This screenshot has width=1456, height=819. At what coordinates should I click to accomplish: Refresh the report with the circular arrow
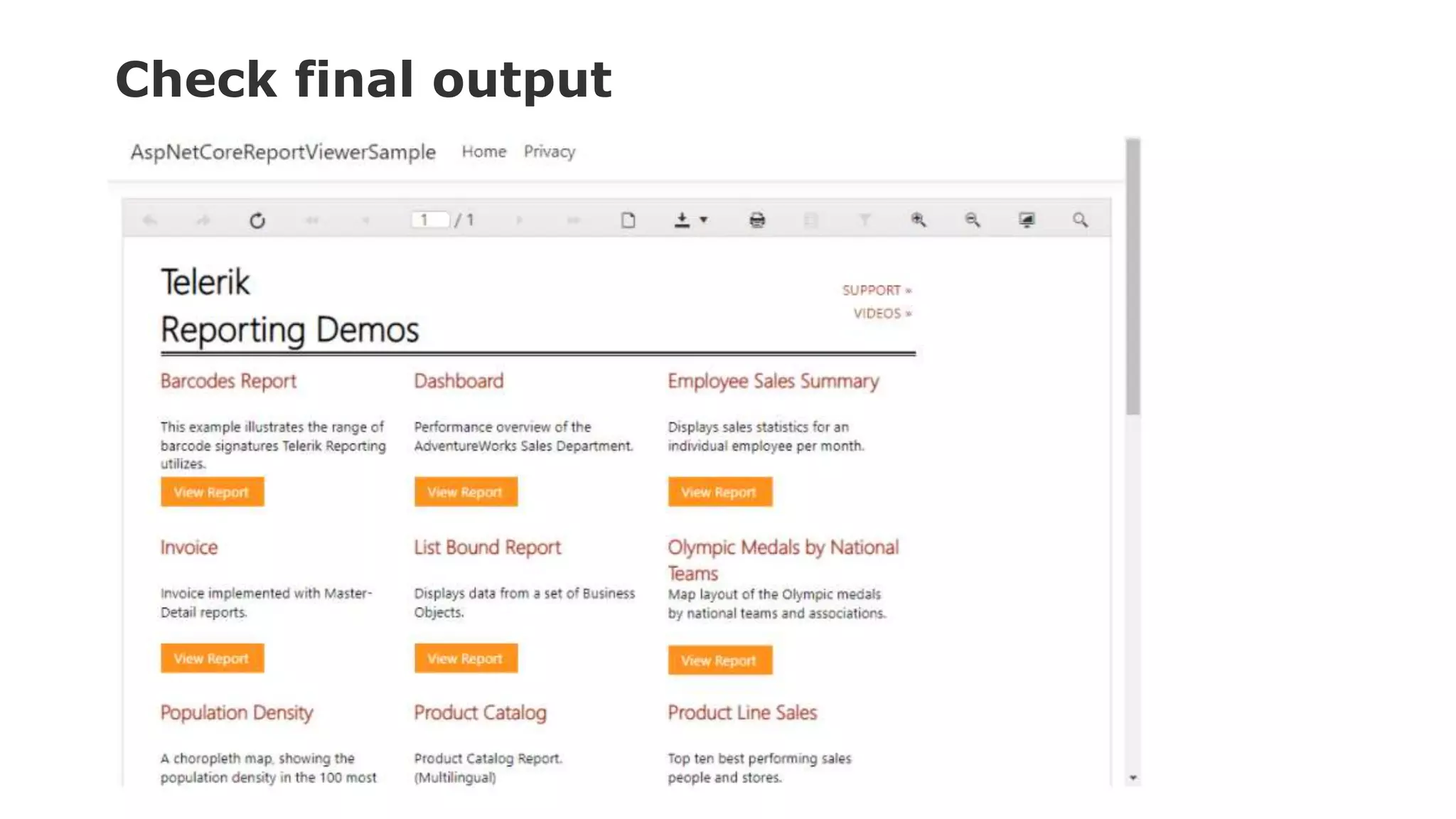point(257,220)
